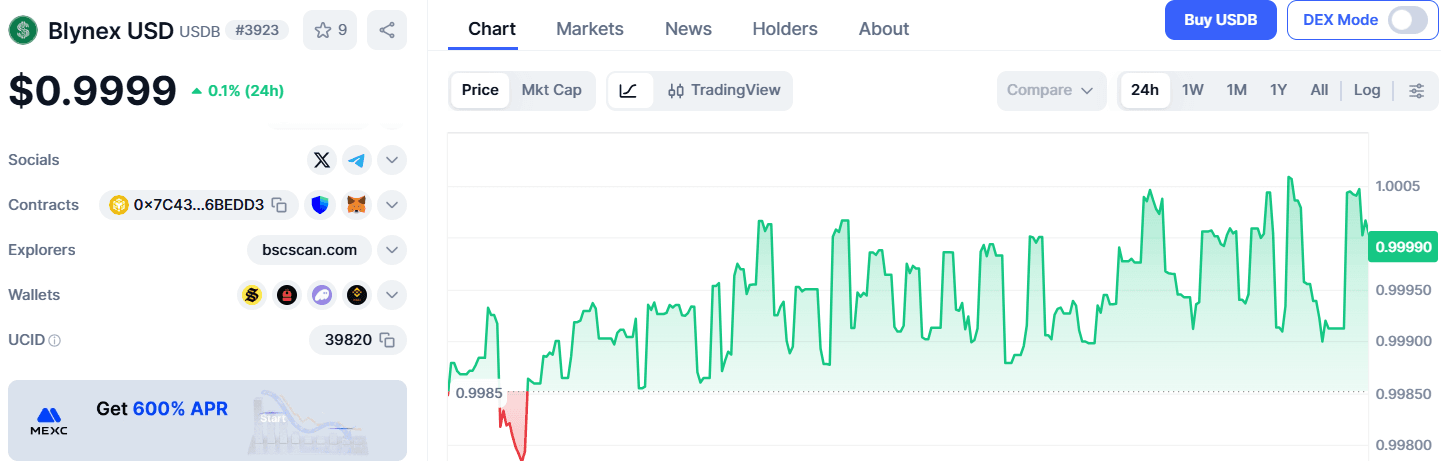The width and height of the screenshot is (1441, 461).
Task: Click the 0x7C43...6BEDD3 contract address
Action: point(199,205)
